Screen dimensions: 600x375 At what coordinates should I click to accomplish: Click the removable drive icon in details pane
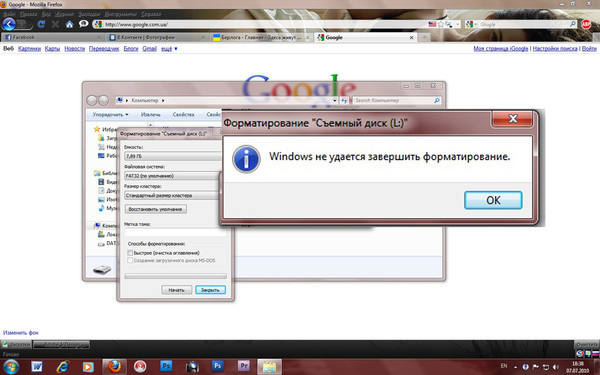(x=102, y=270)
